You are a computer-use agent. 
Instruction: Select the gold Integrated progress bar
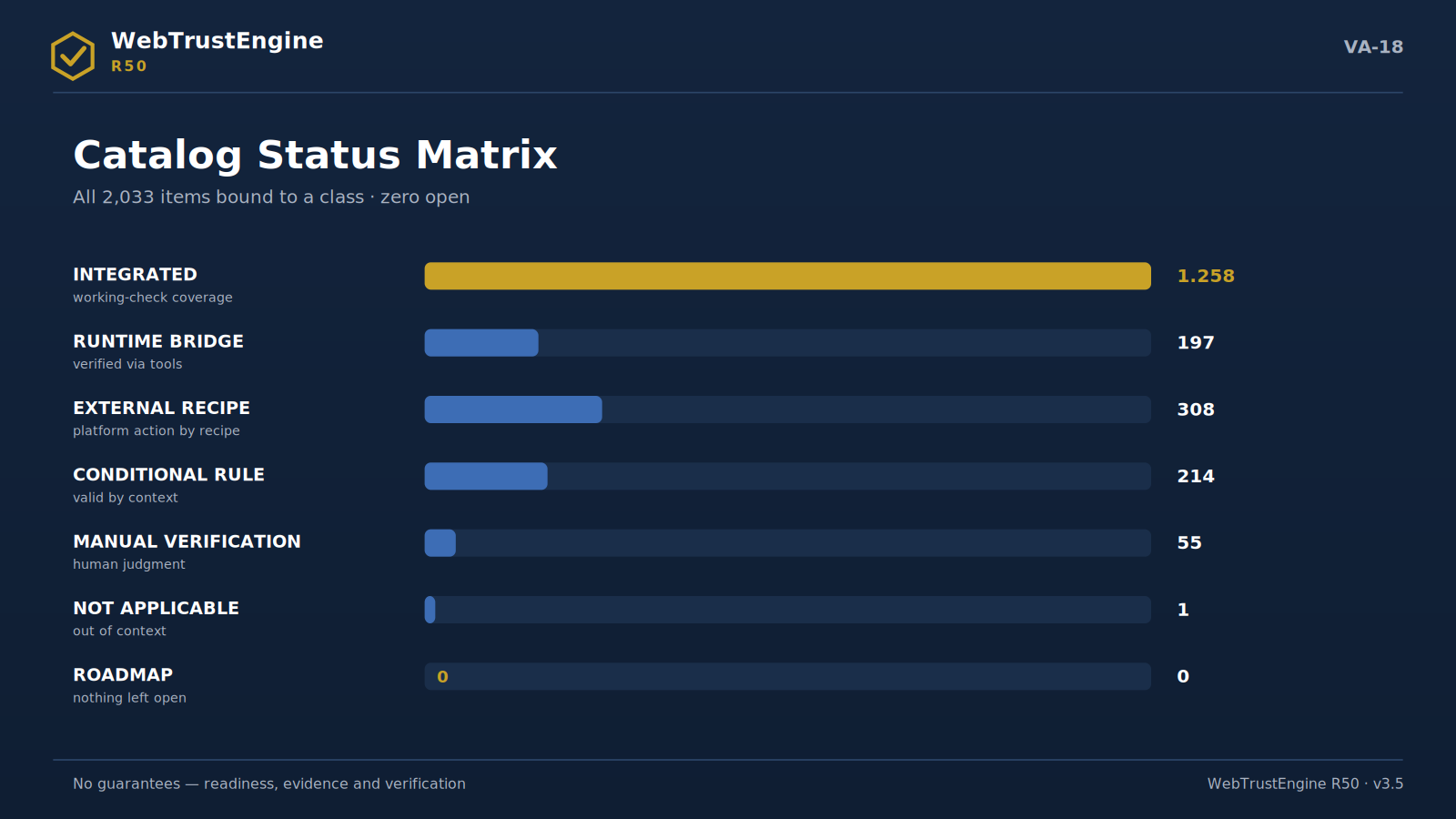787,276
